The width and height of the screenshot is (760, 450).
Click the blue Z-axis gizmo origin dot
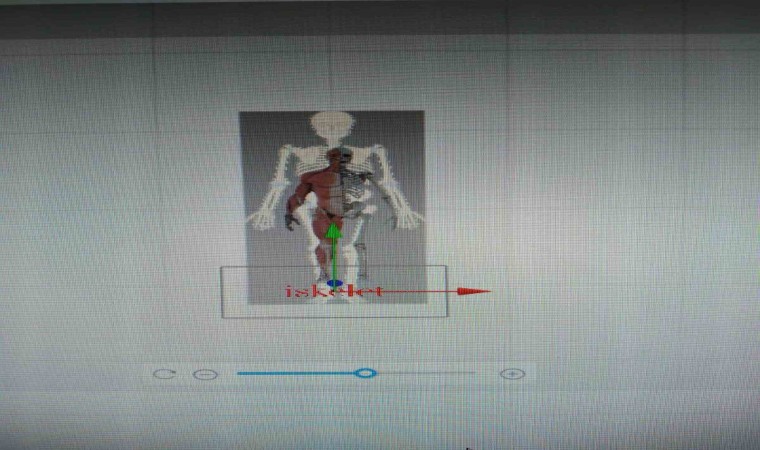[x=334, y=285]
